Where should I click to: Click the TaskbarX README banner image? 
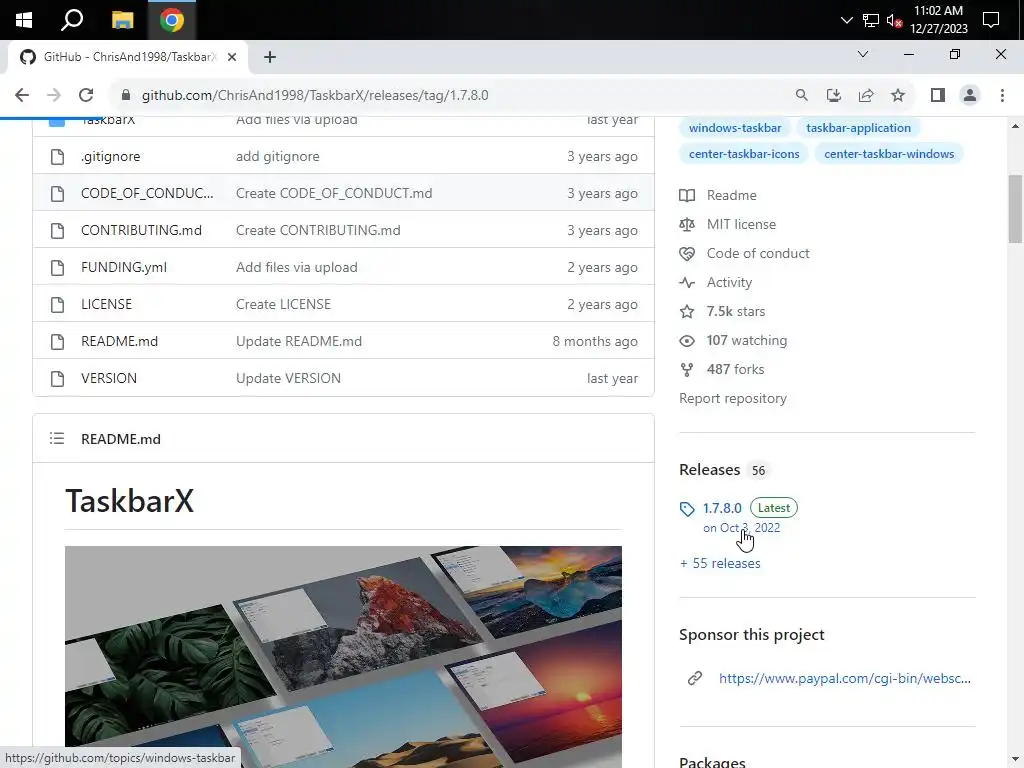(343, 656)
